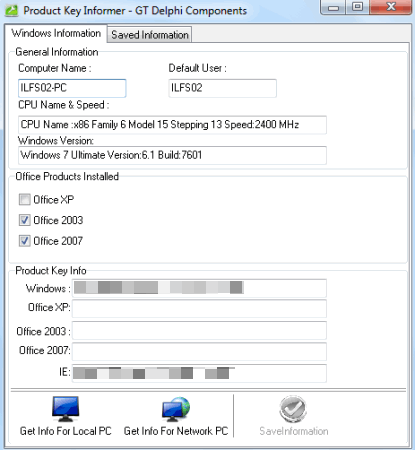Click the Default User field showing ILFS02
415x450 pixels.
[223, 88]
